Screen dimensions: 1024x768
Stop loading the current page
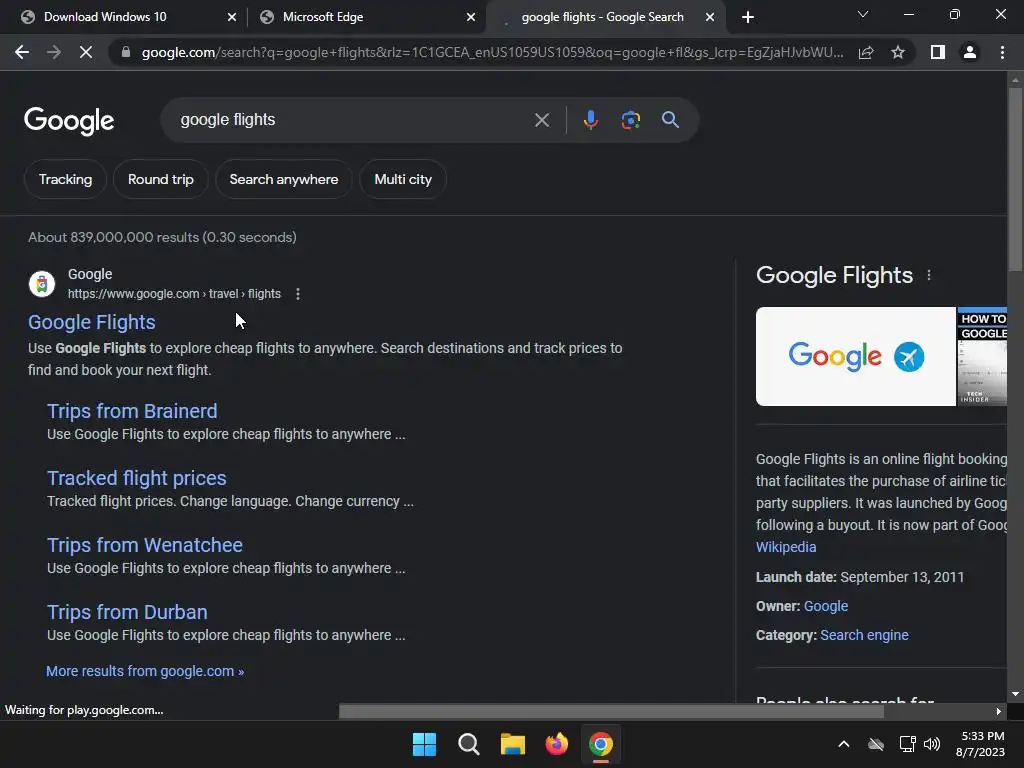pos(86,52)
